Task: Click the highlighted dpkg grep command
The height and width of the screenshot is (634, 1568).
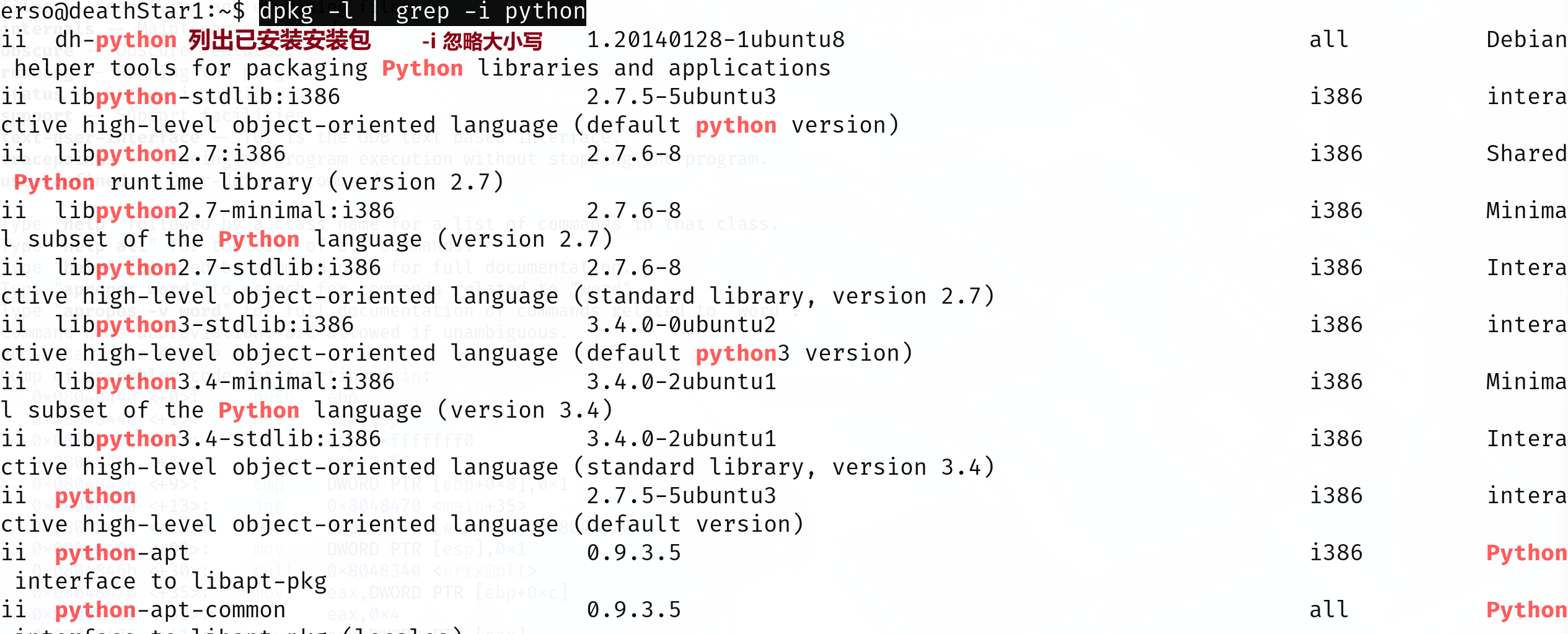Action: click(x=422, y=12)
